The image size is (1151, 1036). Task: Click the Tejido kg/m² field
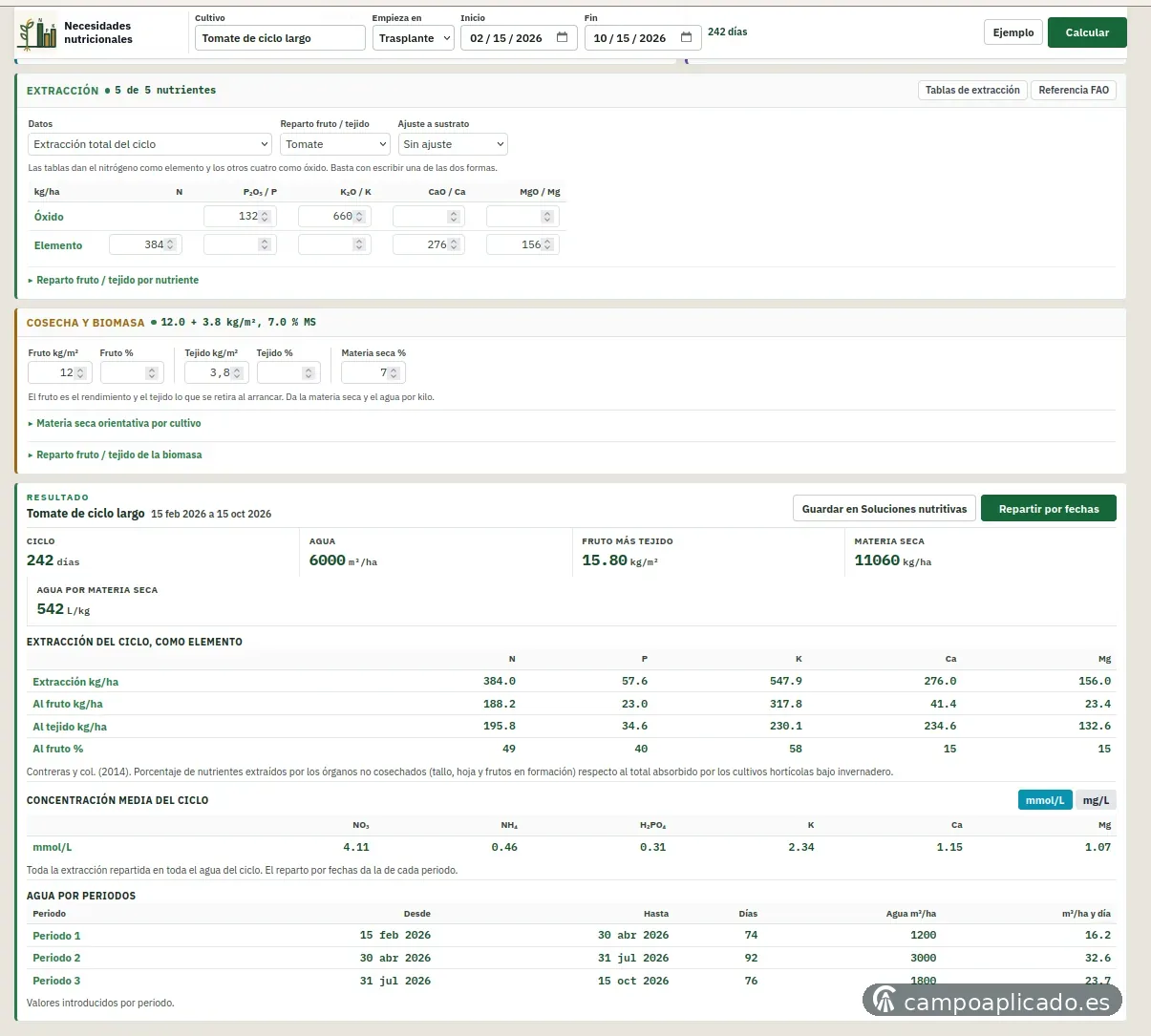point(217,372)
